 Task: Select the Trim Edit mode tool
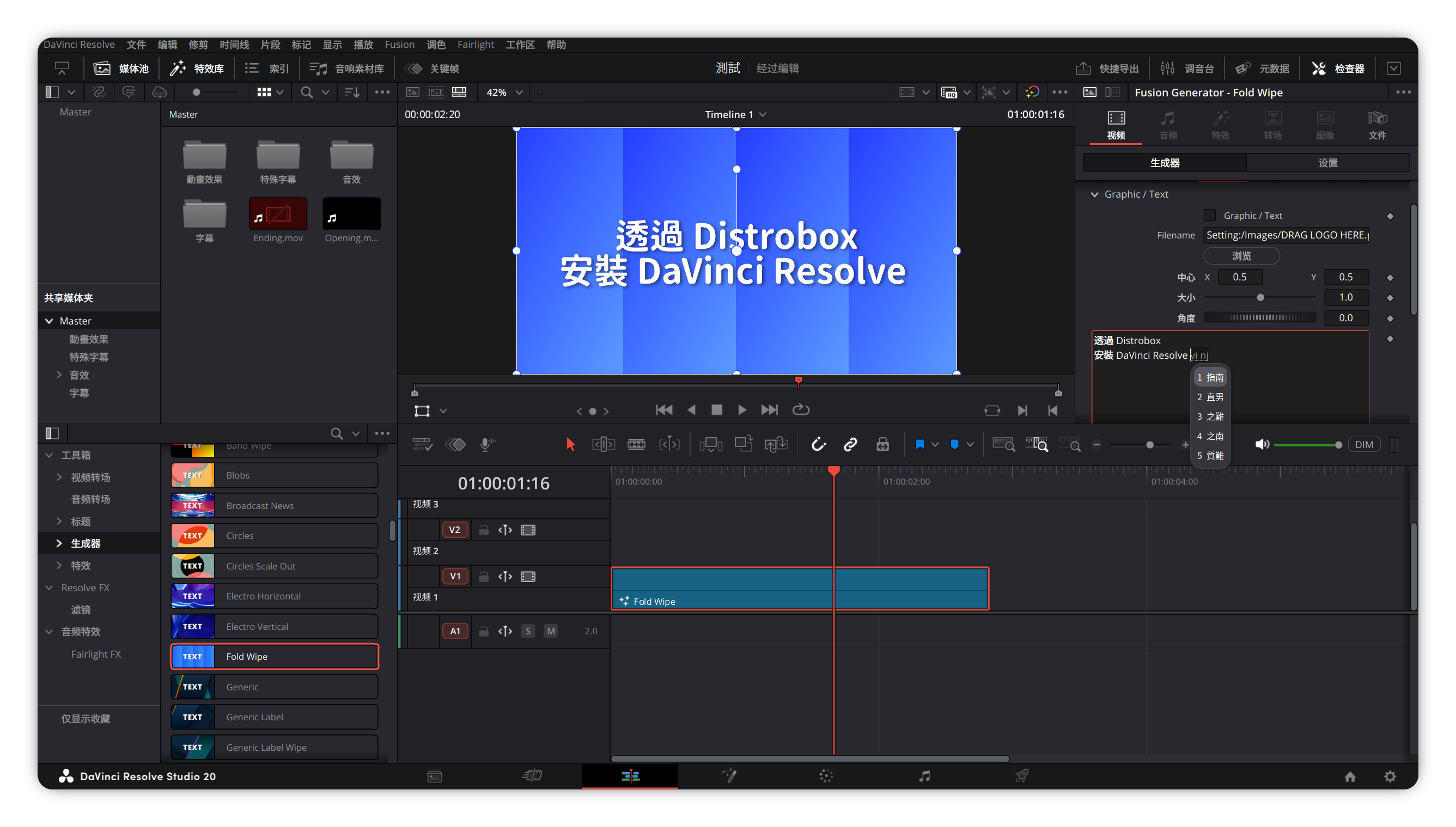604,444
